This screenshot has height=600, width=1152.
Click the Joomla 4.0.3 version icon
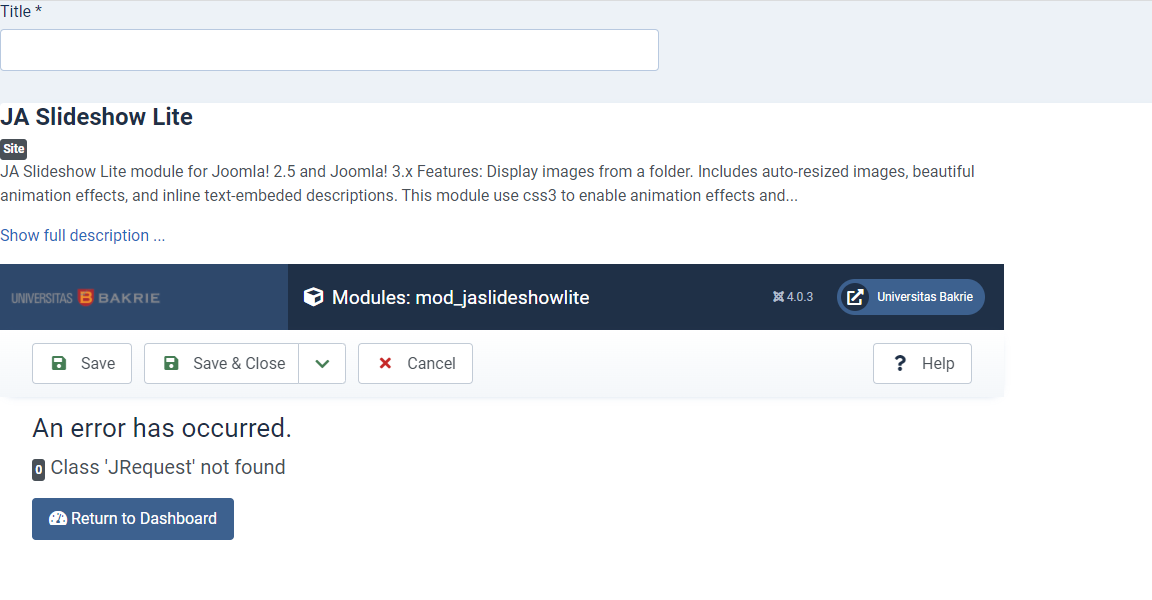click(778, 297)
